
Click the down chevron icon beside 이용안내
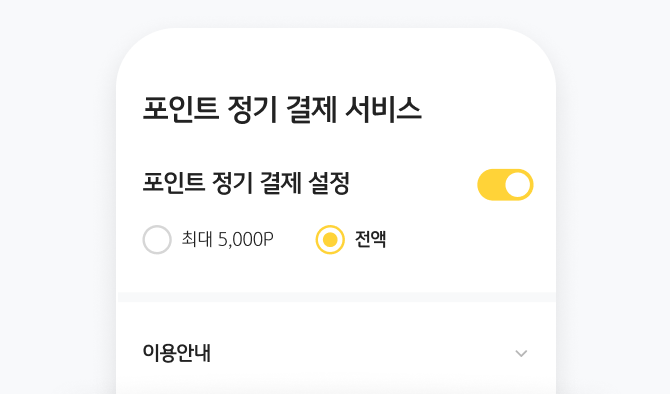tap(521, 353)
